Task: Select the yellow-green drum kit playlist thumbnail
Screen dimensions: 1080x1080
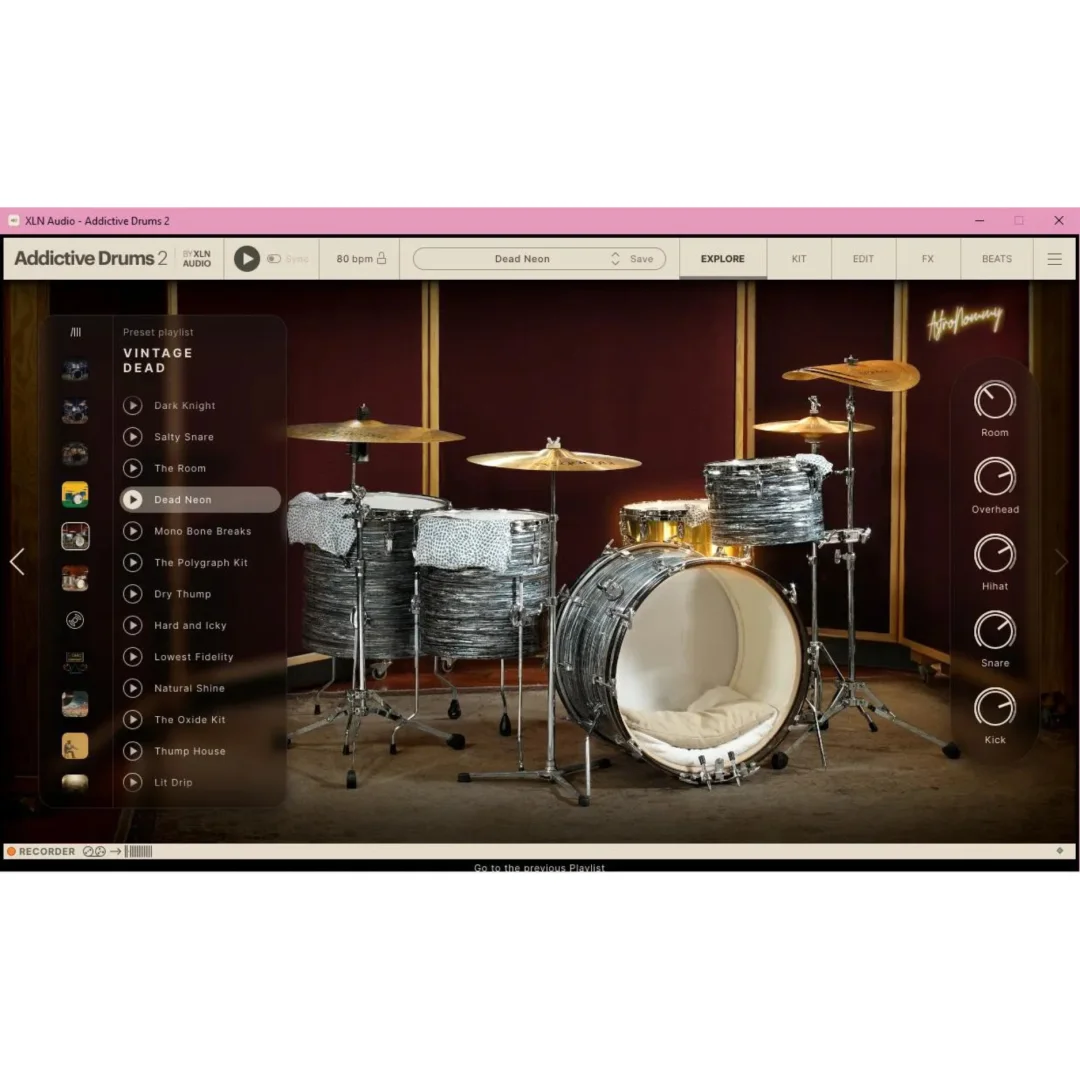Action: point(75,494)
